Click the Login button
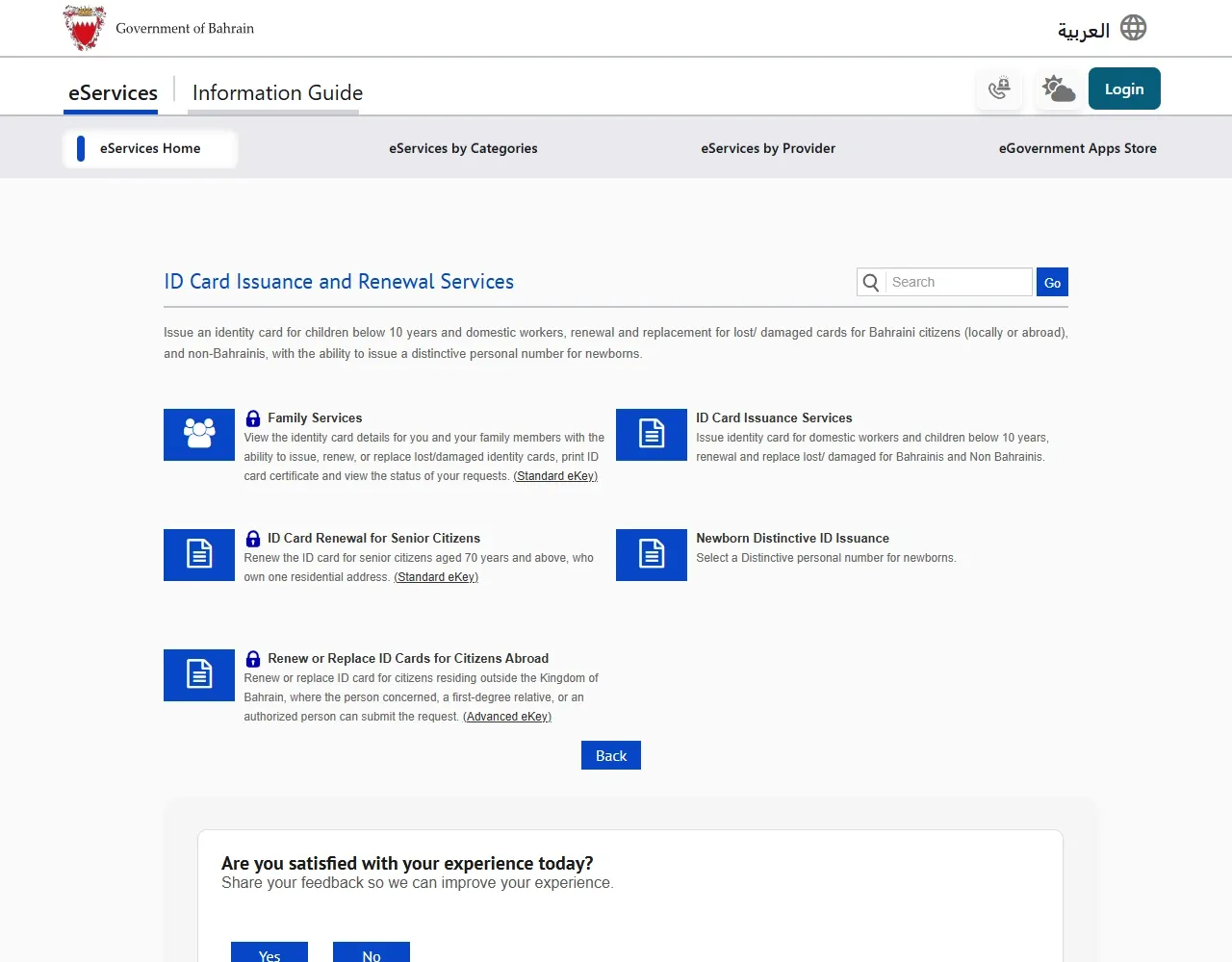Image resolution: width=1232 pixels, height=962 pixels. tap(1124, 89)
